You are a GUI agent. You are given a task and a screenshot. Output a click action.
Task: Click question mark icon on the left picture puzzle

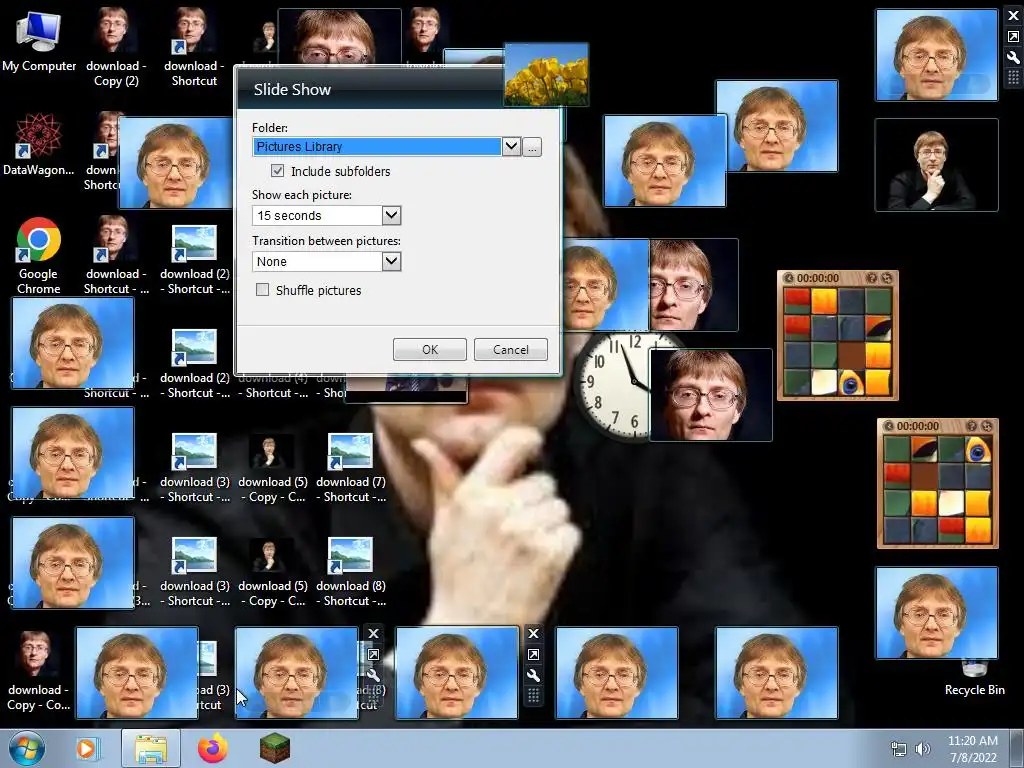coord(871,278)
